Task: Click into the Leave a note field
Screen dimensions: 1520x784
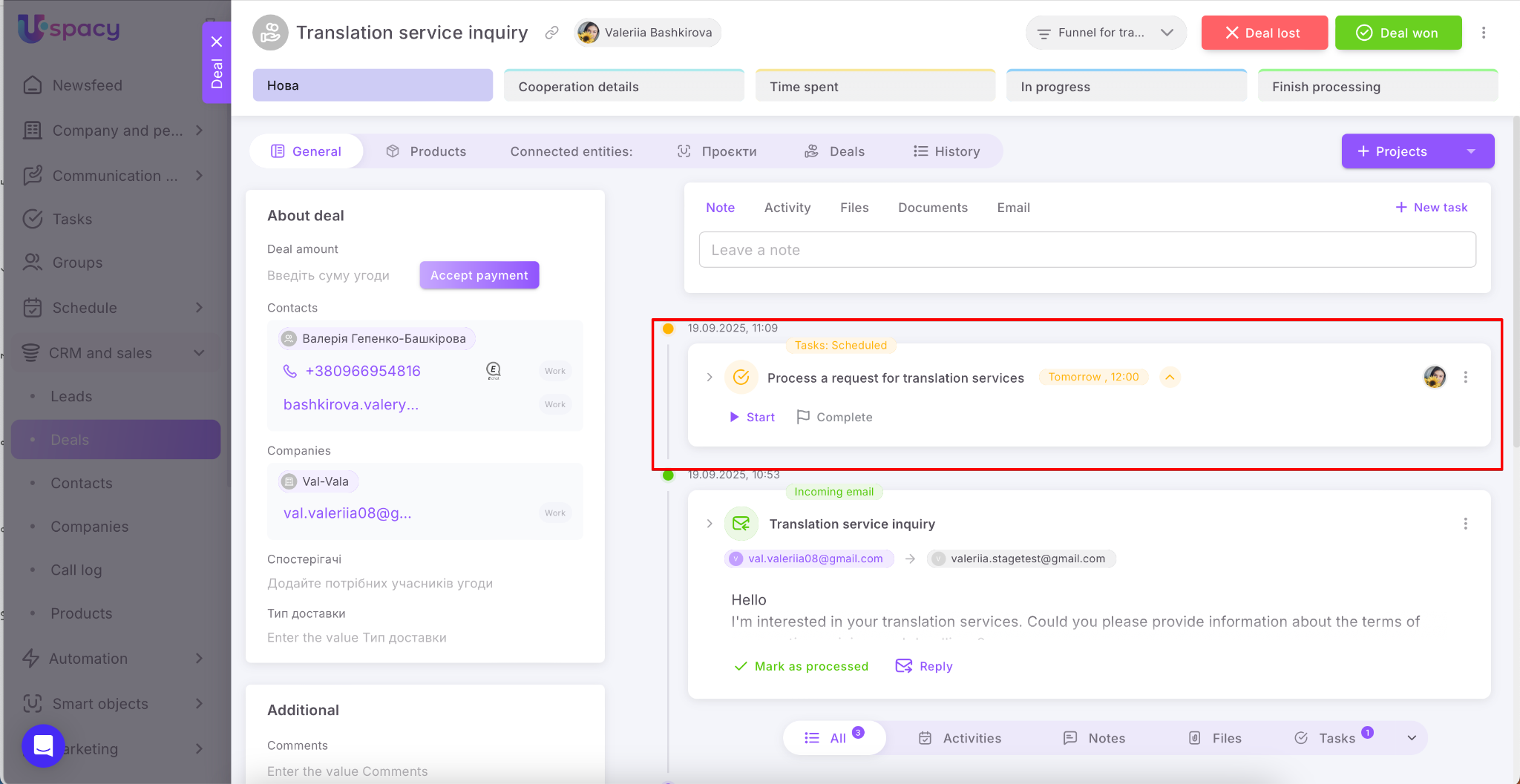Action: click(x=1087, y=250)
